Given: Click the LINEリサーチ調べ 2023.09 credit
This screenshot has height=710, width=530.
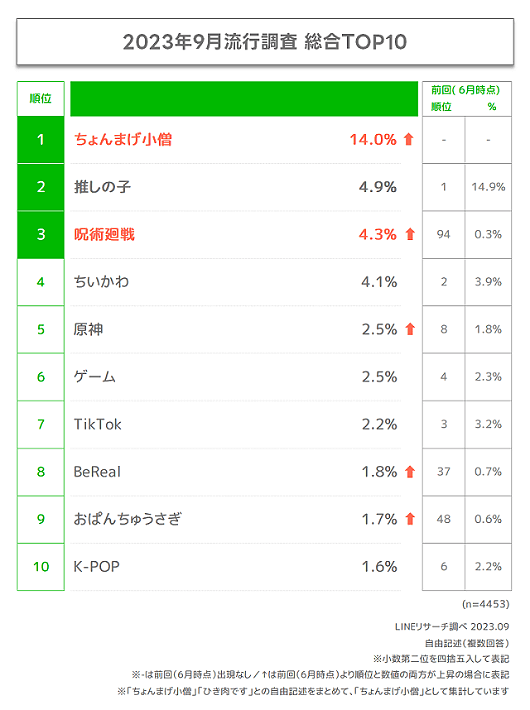Looking at the screenshot, I should 452,627.
